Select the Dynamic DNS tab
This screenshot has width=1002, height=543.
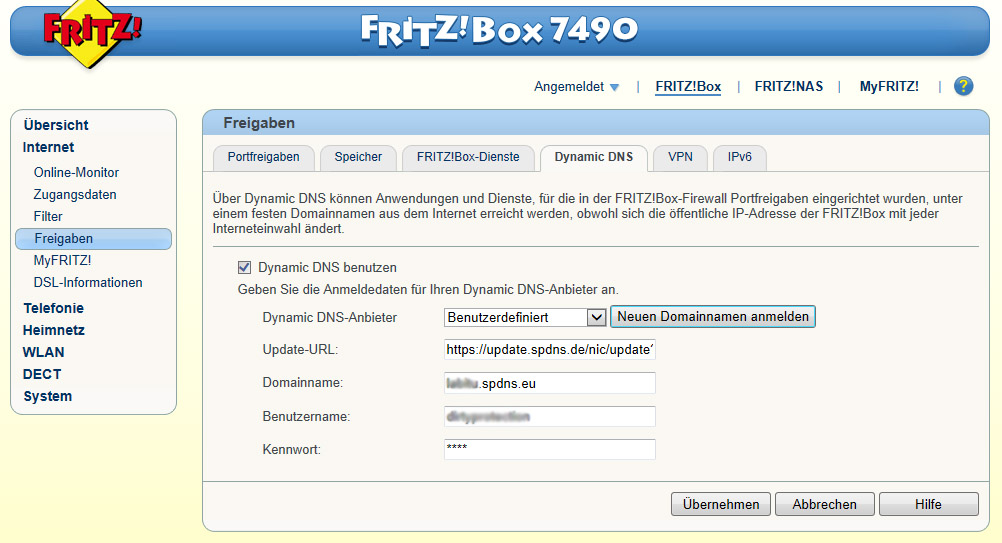tap(594, 157)
